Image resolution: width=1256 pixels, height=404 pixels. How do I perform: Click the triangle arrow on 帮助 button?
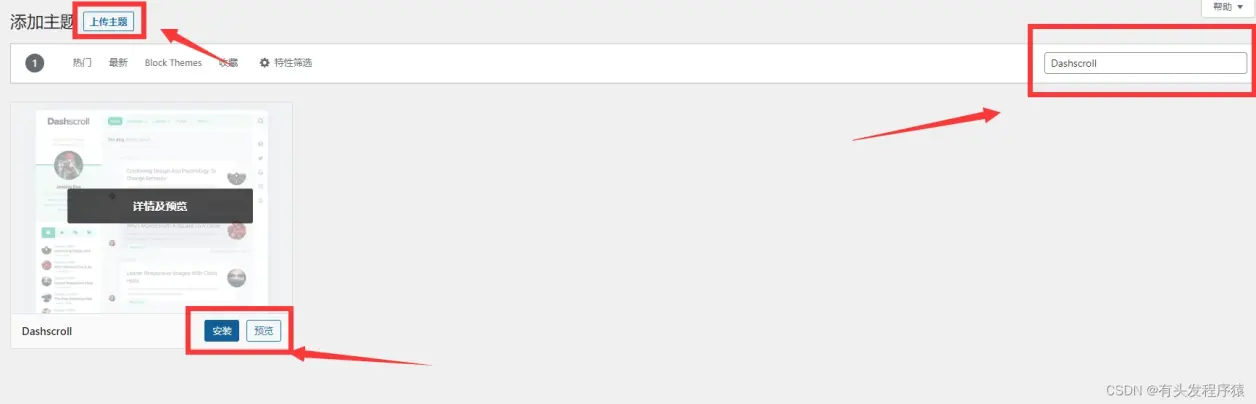click(1240, 7)
